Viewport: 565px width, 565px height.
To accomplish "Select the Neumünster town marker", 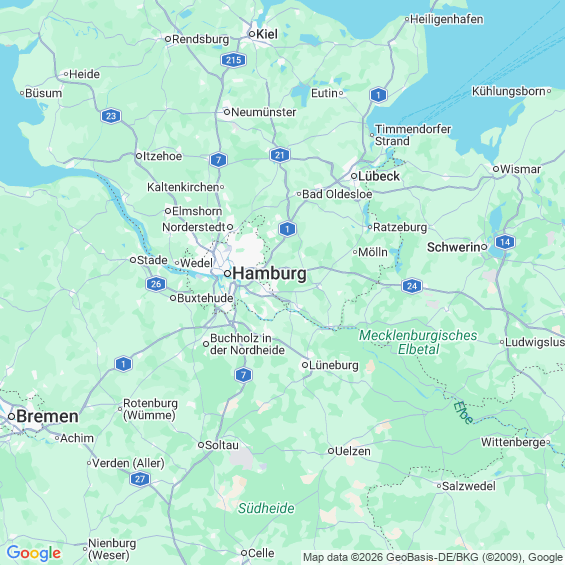I will [x=227, y=112].
